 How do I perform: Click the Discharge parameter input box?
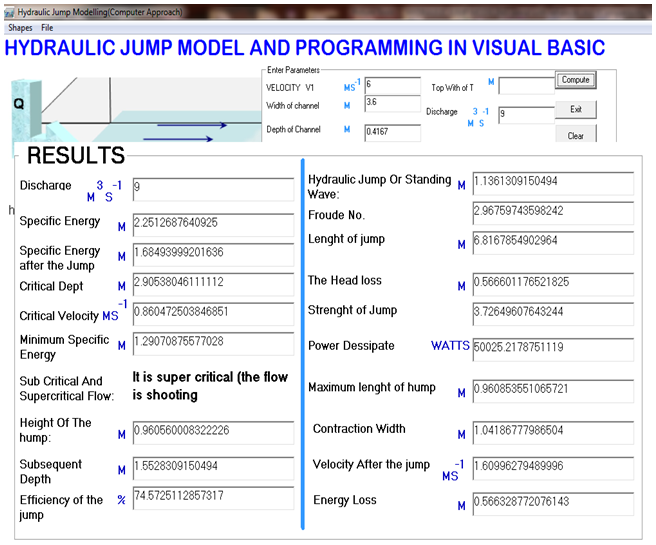coord(524,115)
